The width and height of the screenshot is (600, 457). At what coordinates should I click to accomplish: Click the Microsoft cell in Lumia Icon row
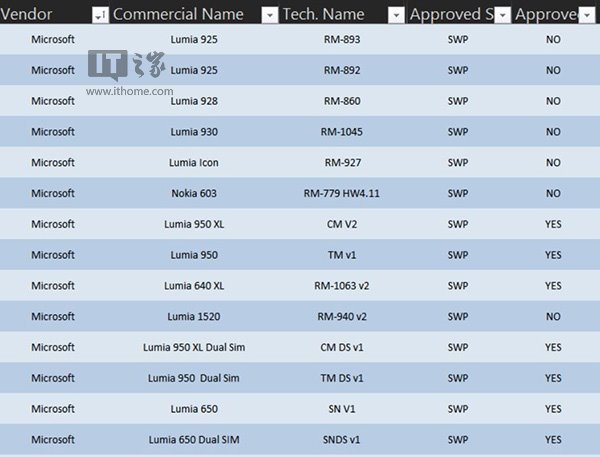53,162
